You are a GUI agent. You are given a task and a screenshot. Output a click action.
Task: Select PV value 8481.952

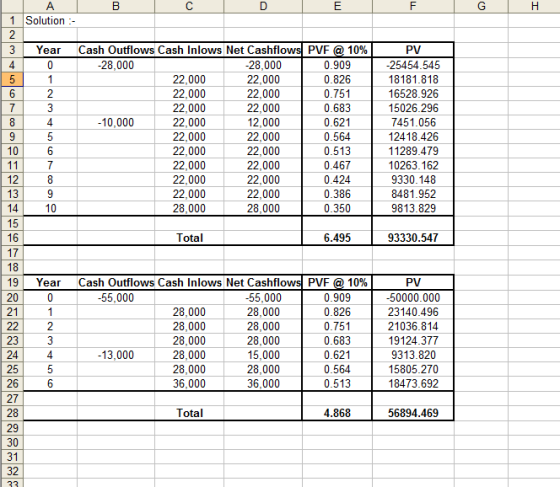413,194
